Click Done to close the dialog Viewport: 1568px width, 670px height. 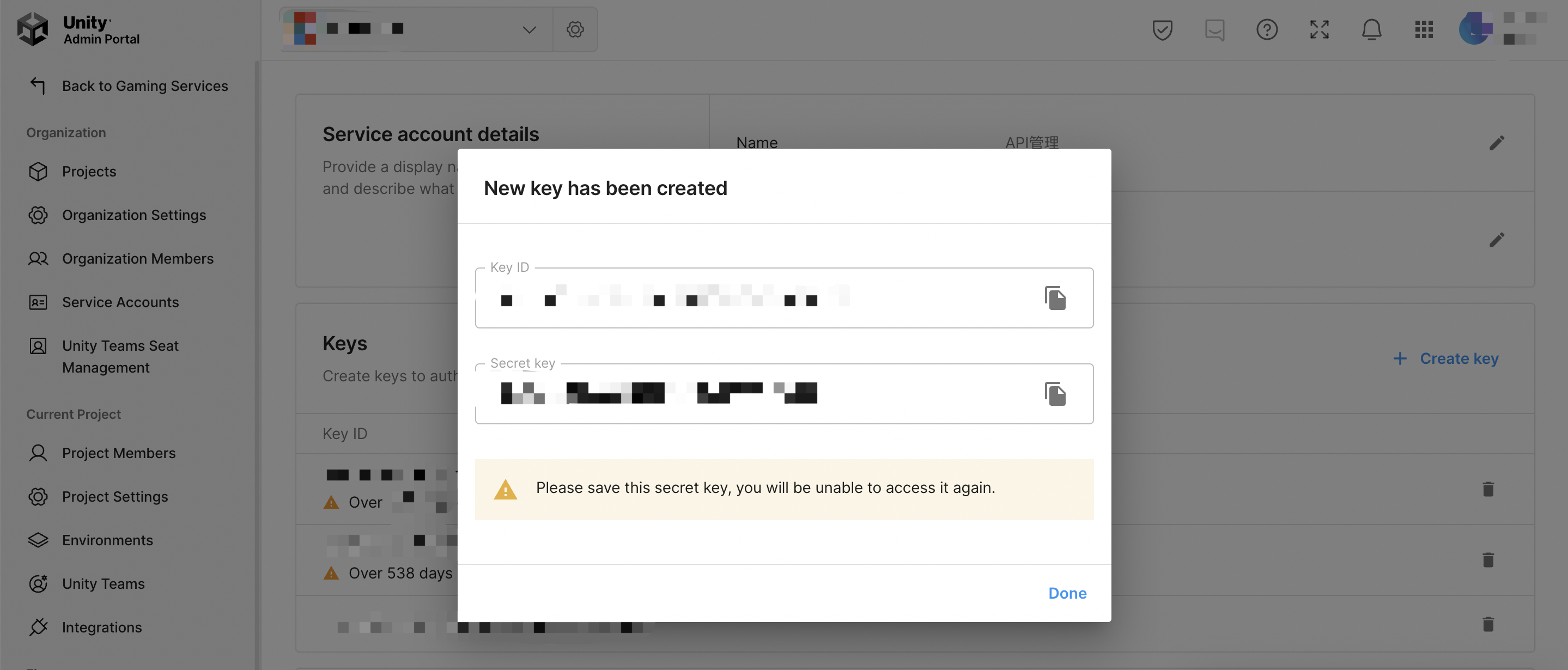[x=1066, y=593]
